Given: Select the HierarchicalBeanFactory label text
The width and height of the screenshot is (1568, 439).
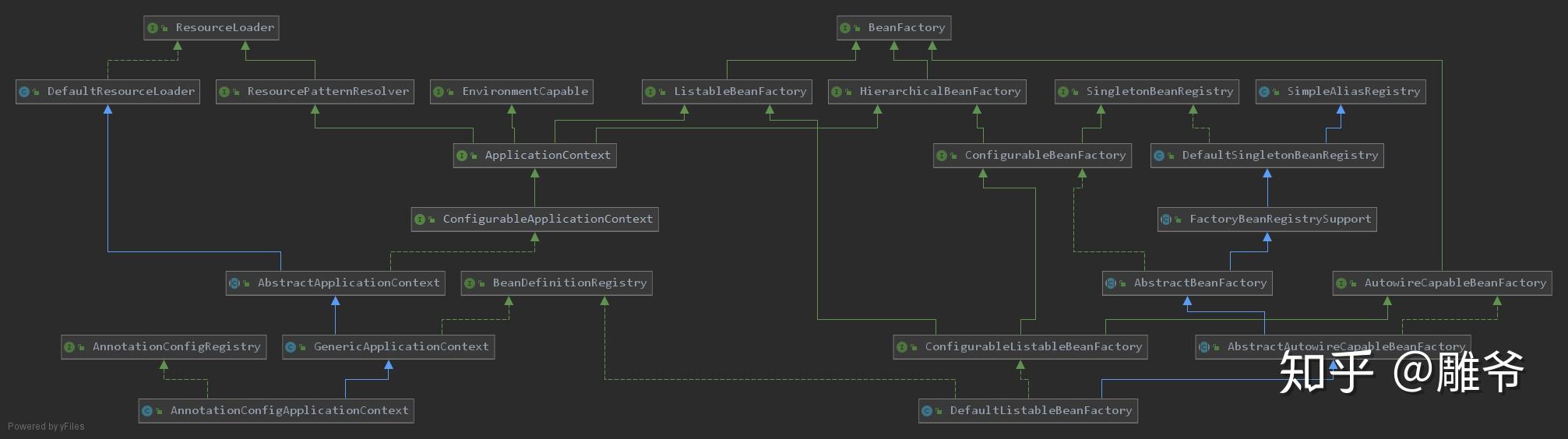Looking at the screenshot, I should point(940,92).
